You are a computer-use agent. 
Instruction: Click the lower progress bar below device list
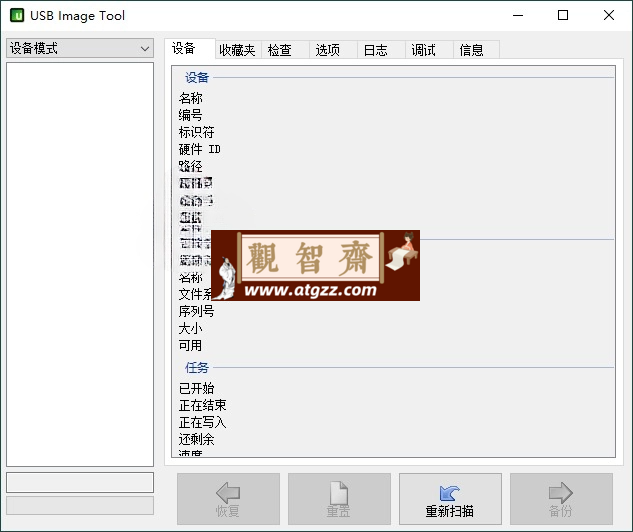tap(80, 505)
